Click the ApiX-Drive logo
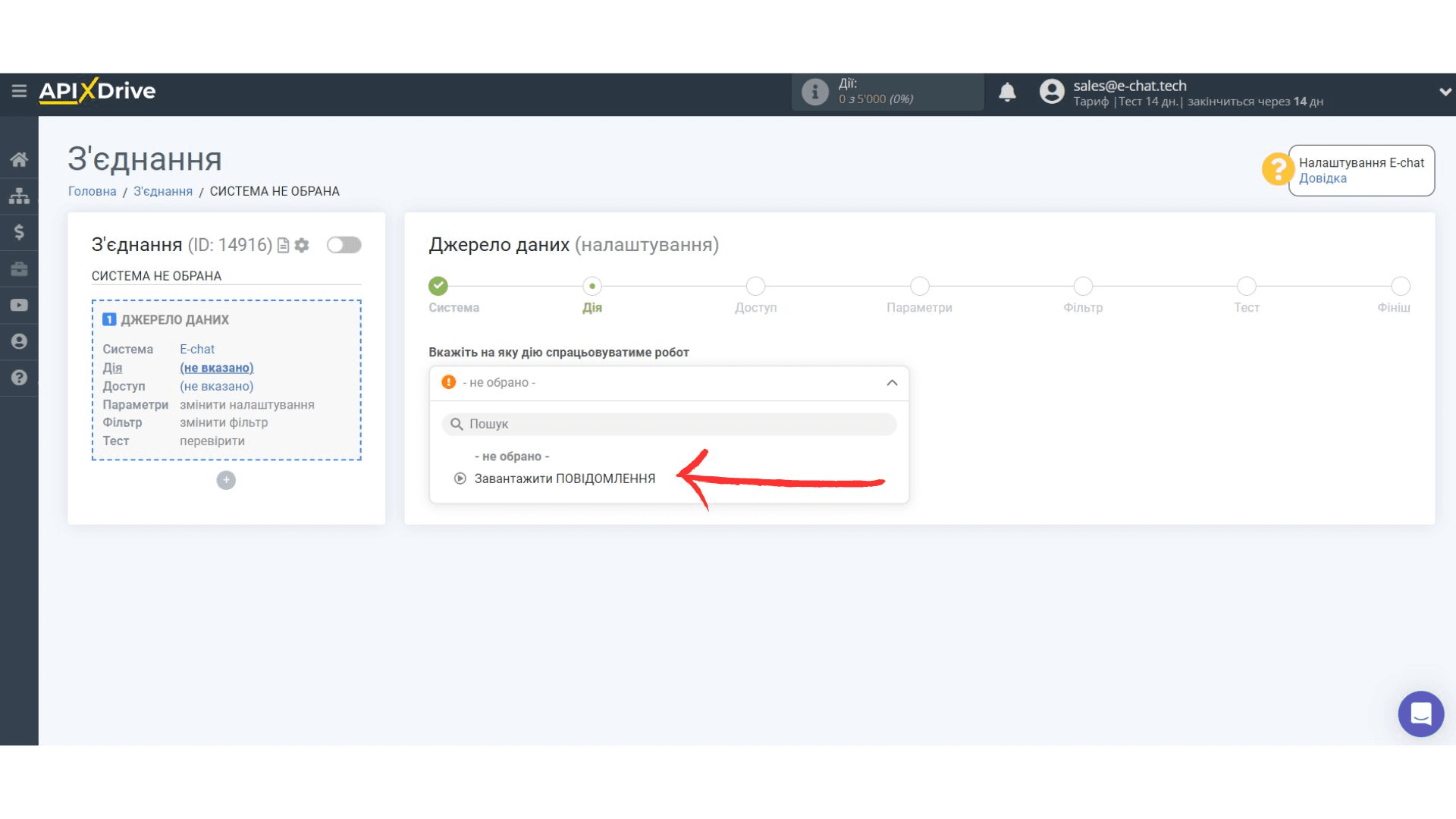This screenshot has width=1456, height=819. [x=97, y=91]
